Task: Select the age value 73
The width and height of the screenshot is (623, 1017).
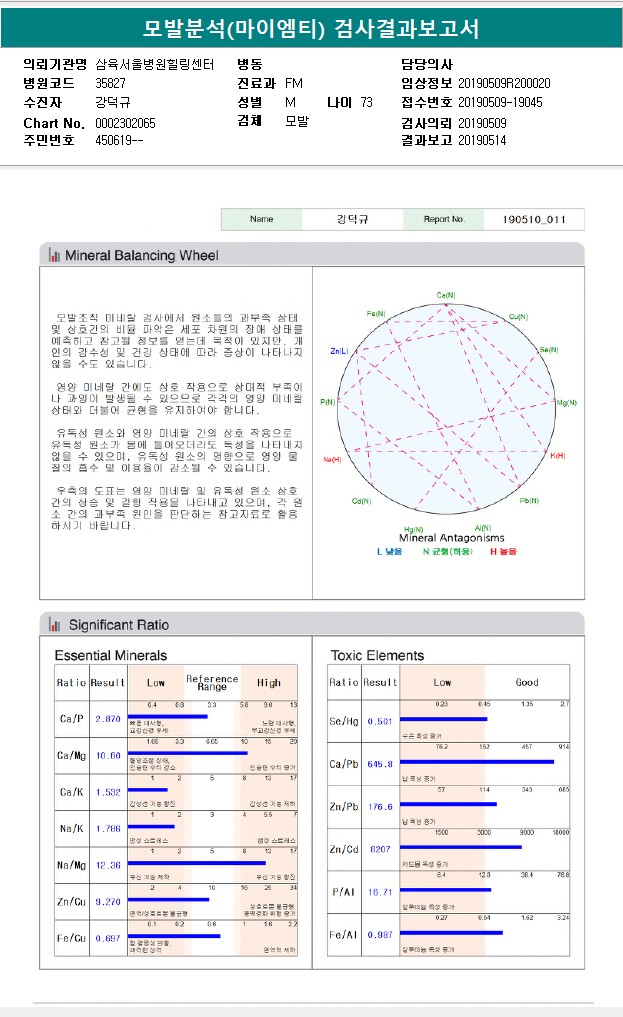Action: click(366, 102)
